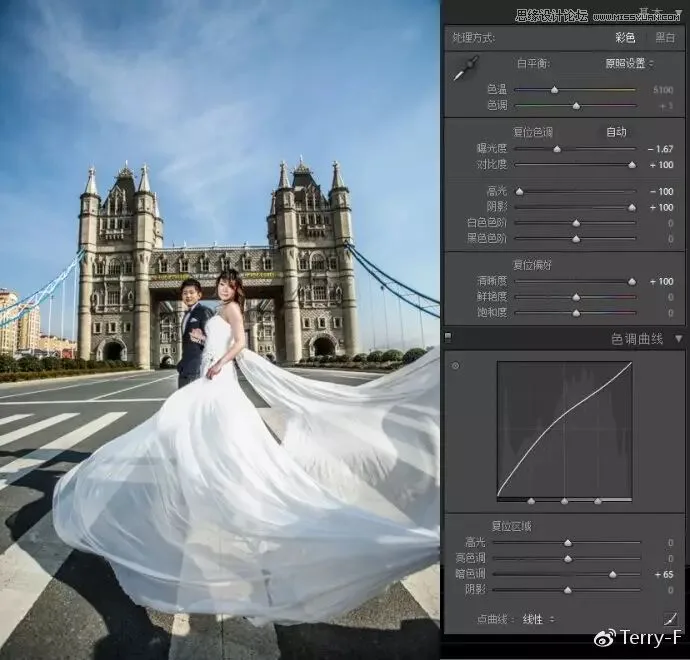Click the 暗色调 darks slider handle
Screen dimensions: 690x660
click(x=612, y=575)
